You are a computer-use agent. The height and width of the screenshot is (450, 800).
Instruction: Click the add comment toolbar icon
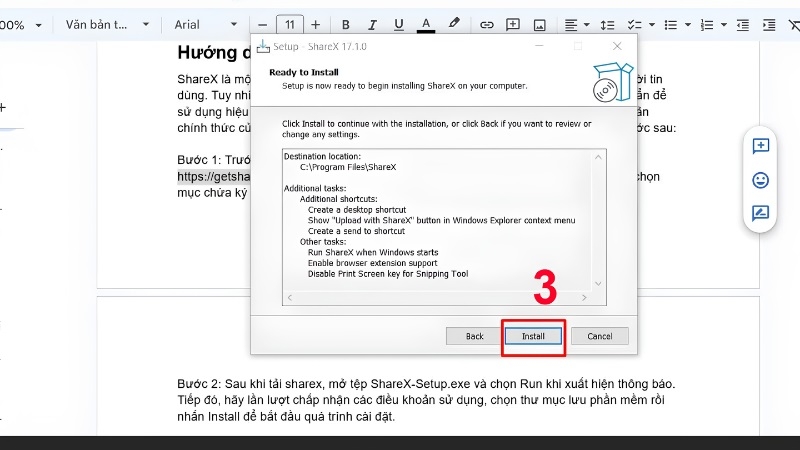(x=512, y=24)
